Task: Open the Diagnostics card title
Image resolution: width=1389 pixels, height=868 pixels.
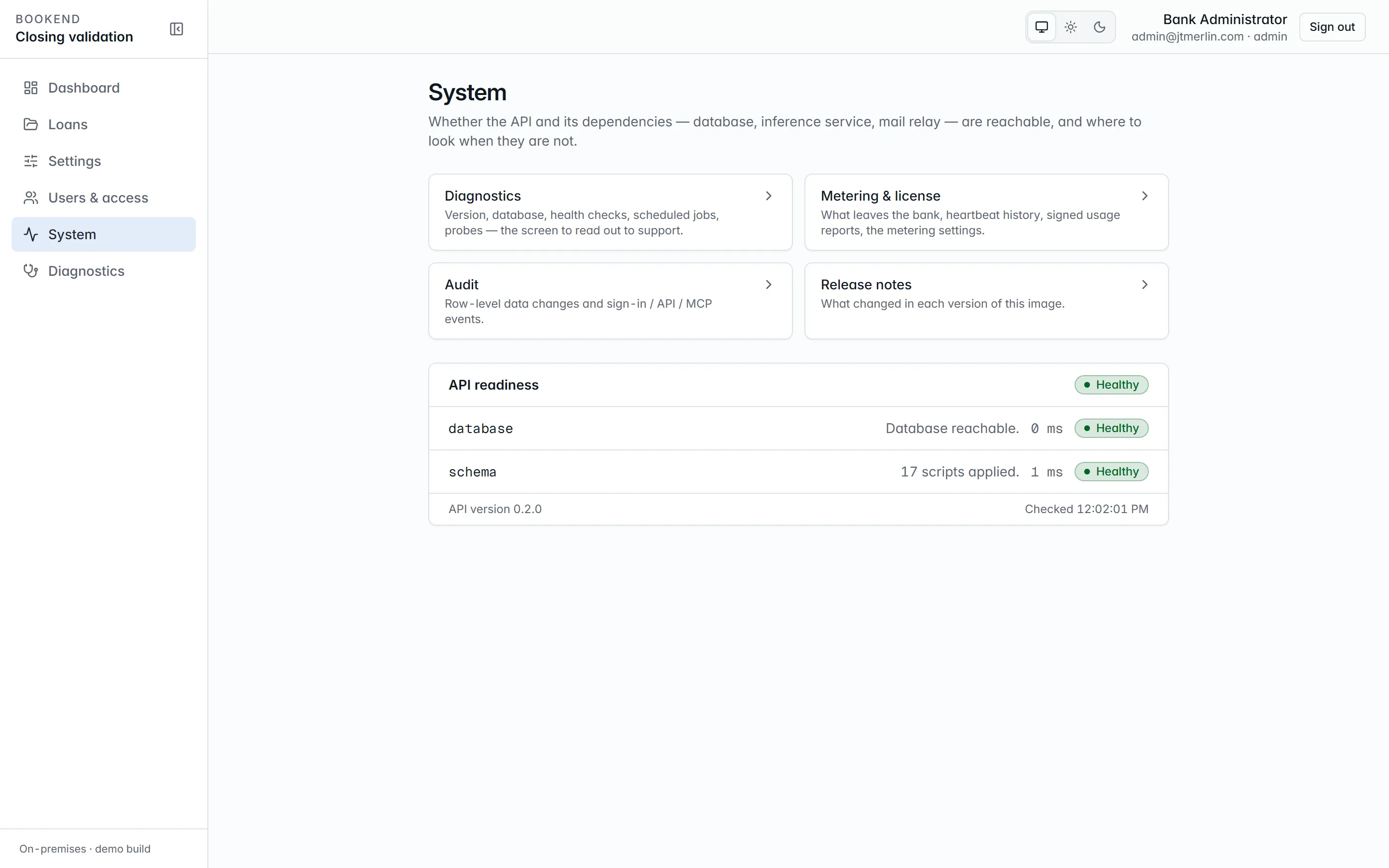Action: tap(483, 196)
